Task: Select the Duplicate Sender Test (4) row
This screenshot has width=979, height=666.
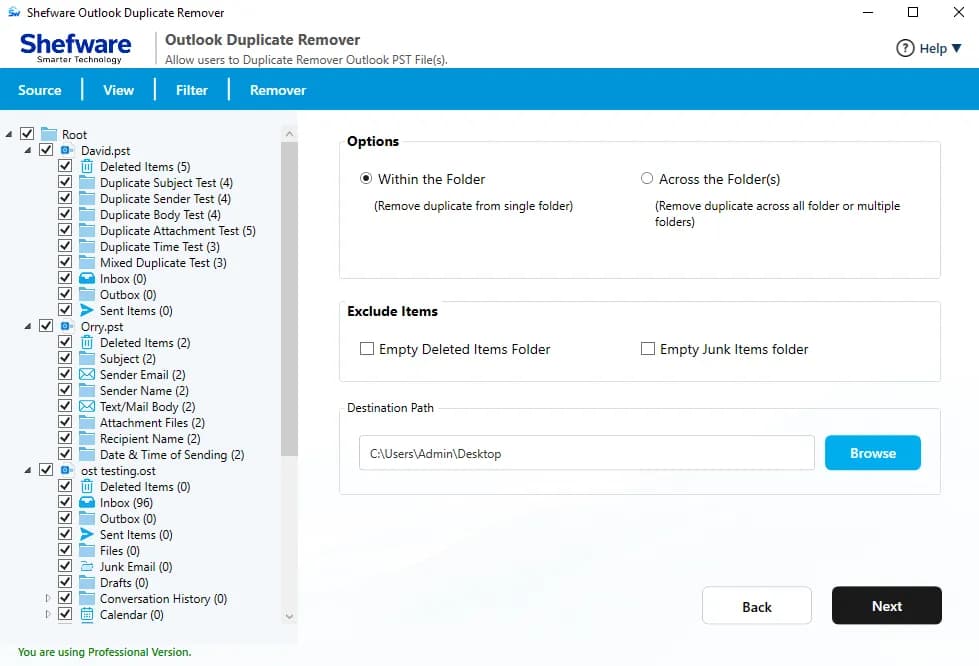Action: (x=165, y=198)
